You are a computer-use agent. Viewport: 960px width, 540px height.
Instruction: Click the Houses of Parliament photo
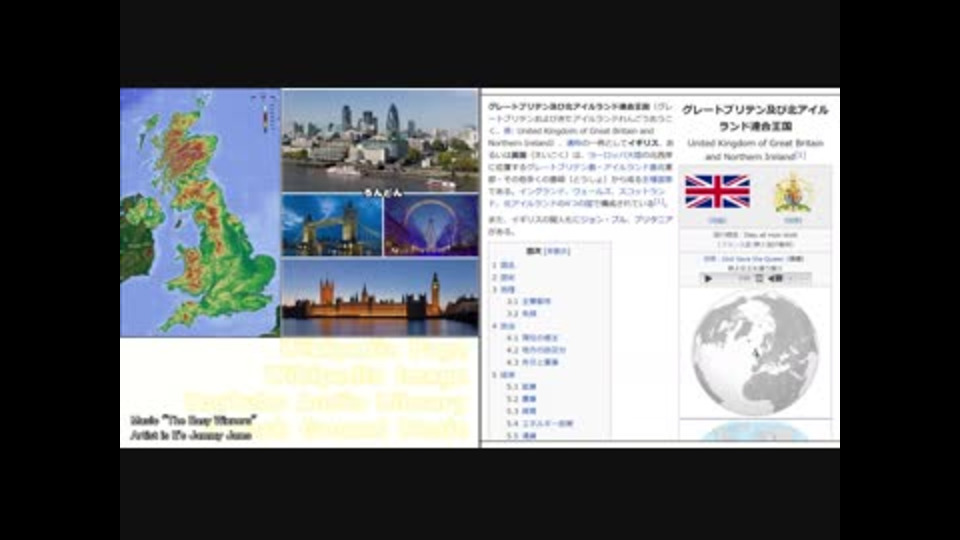pos(380,298)
